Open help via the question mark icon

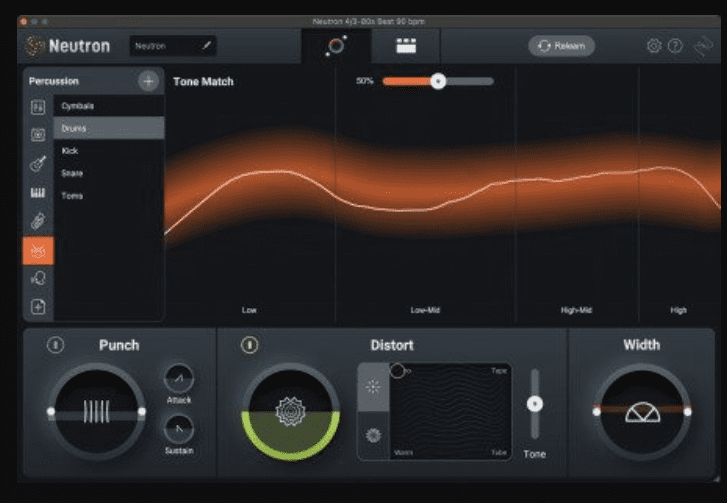(676, 46)
